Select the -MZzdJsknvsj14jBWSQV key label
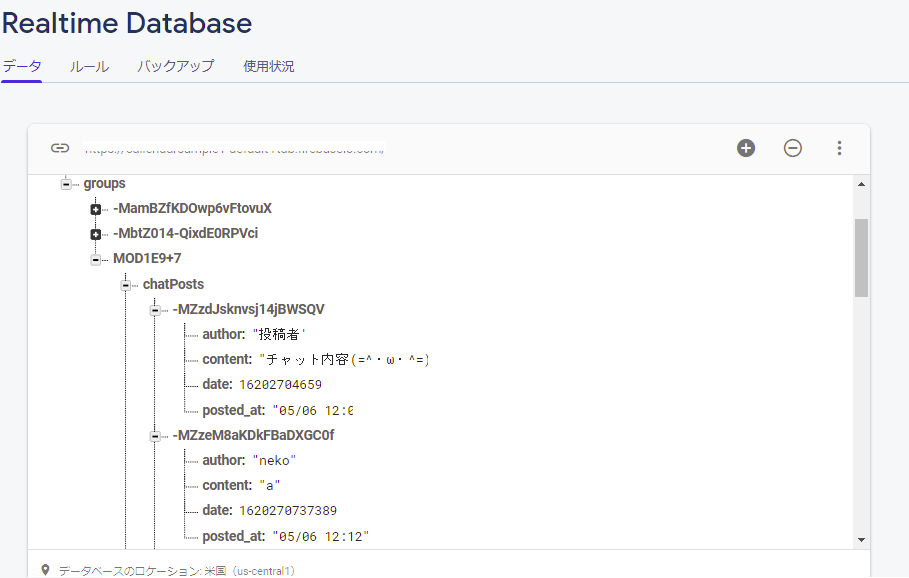The height and width of the screenshot is (578, 909). tap(249, 310)
